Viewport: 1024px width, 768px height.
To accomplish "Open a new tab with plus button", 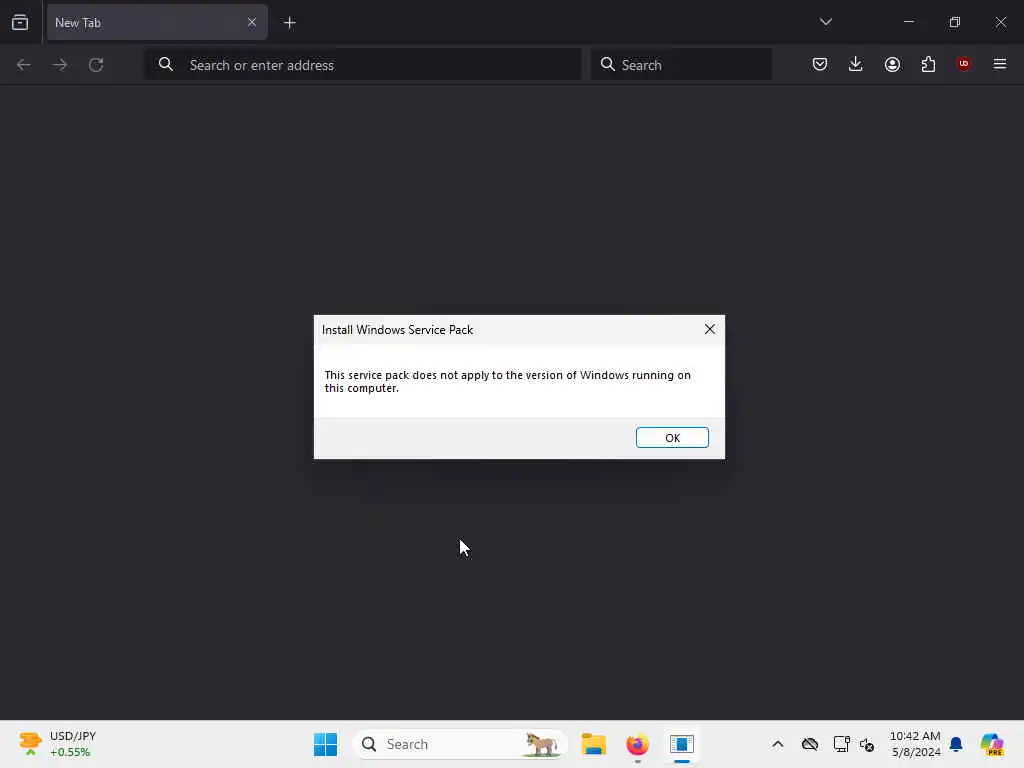I will coord(289,23).
